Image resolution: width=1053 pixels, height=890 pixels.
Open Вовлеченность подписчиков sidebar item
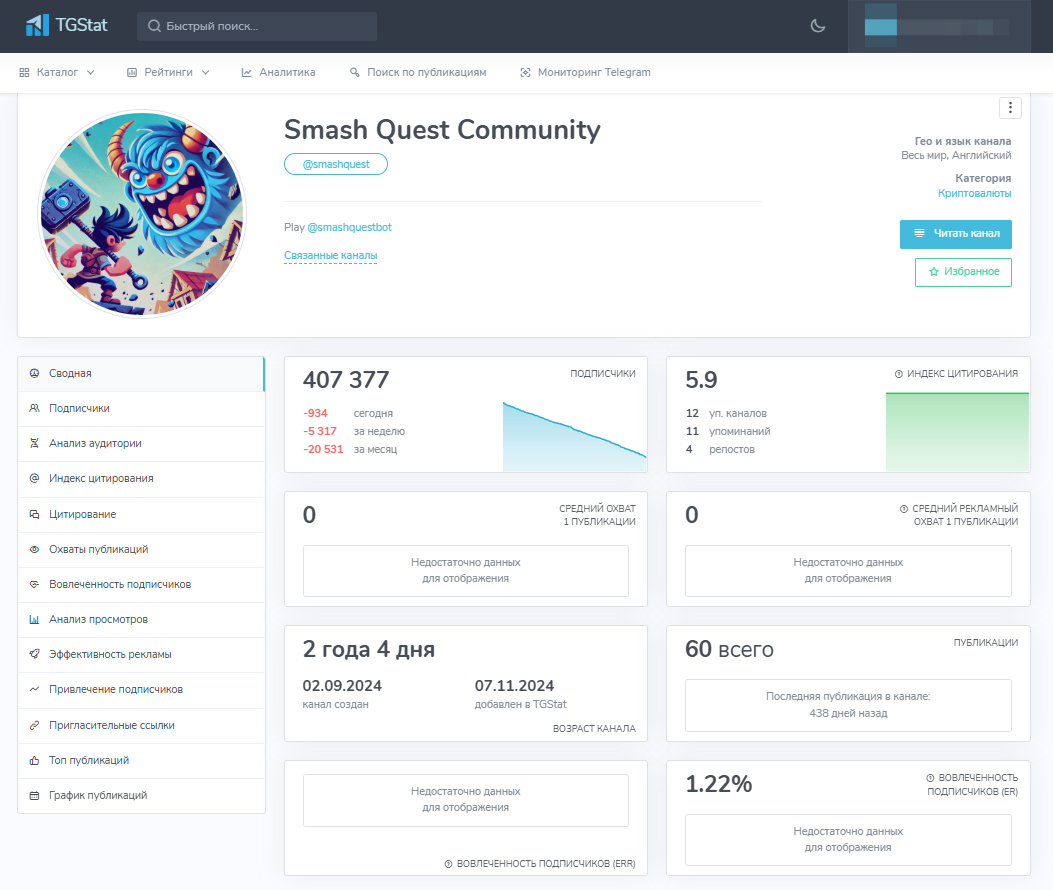pyautogui.click(x=141, y=584)
